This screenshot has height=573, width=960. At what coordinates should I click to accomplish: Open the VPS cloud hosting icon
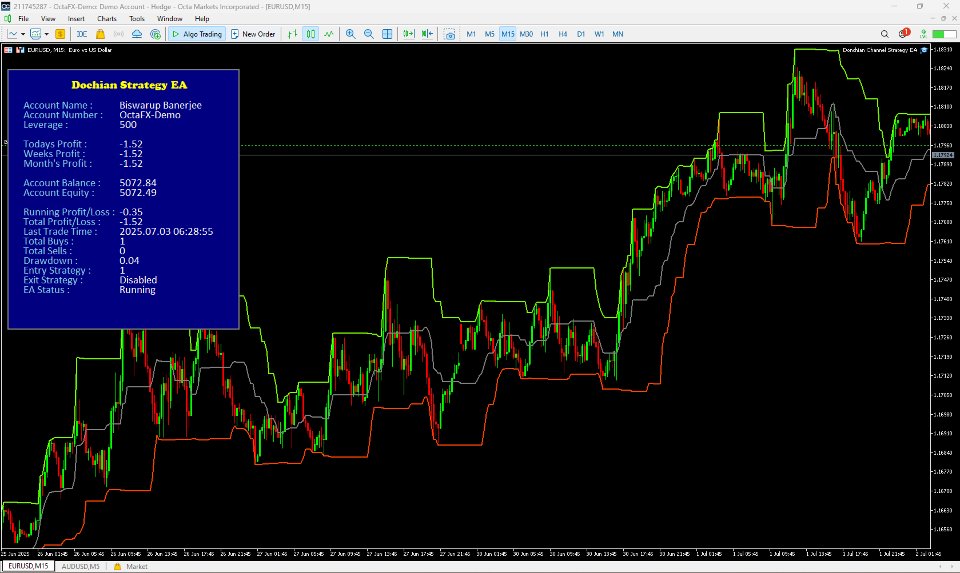point(137,34)
